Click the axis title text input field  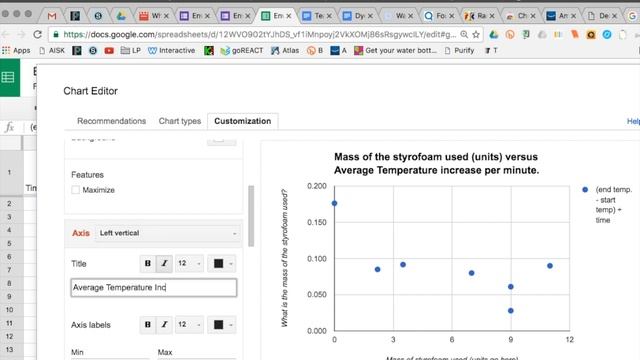[x=154, y=287]
